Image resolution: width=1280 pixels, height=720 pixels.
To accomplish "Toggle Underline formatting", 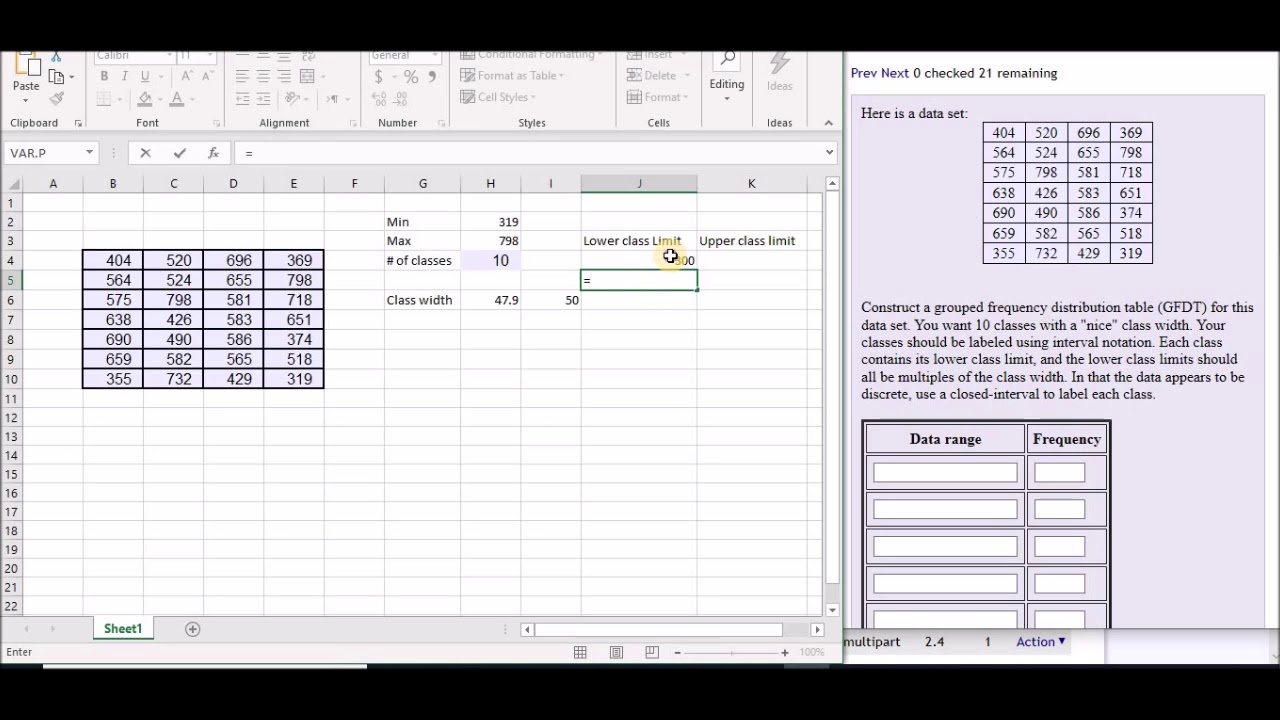I will coord(145,77).
